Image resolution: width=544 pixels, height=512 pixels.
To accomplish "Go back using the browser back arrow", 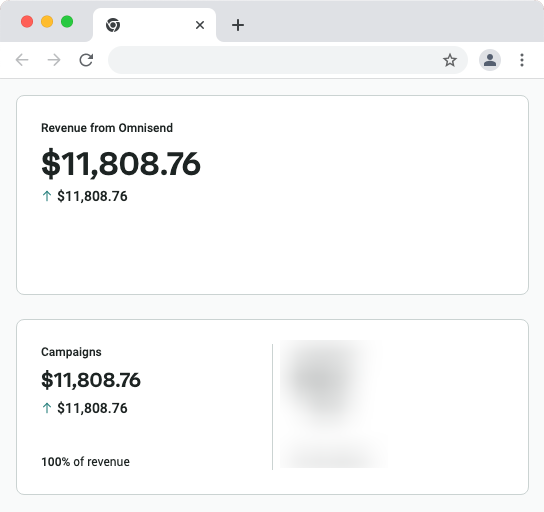I will tap(22, 60).
